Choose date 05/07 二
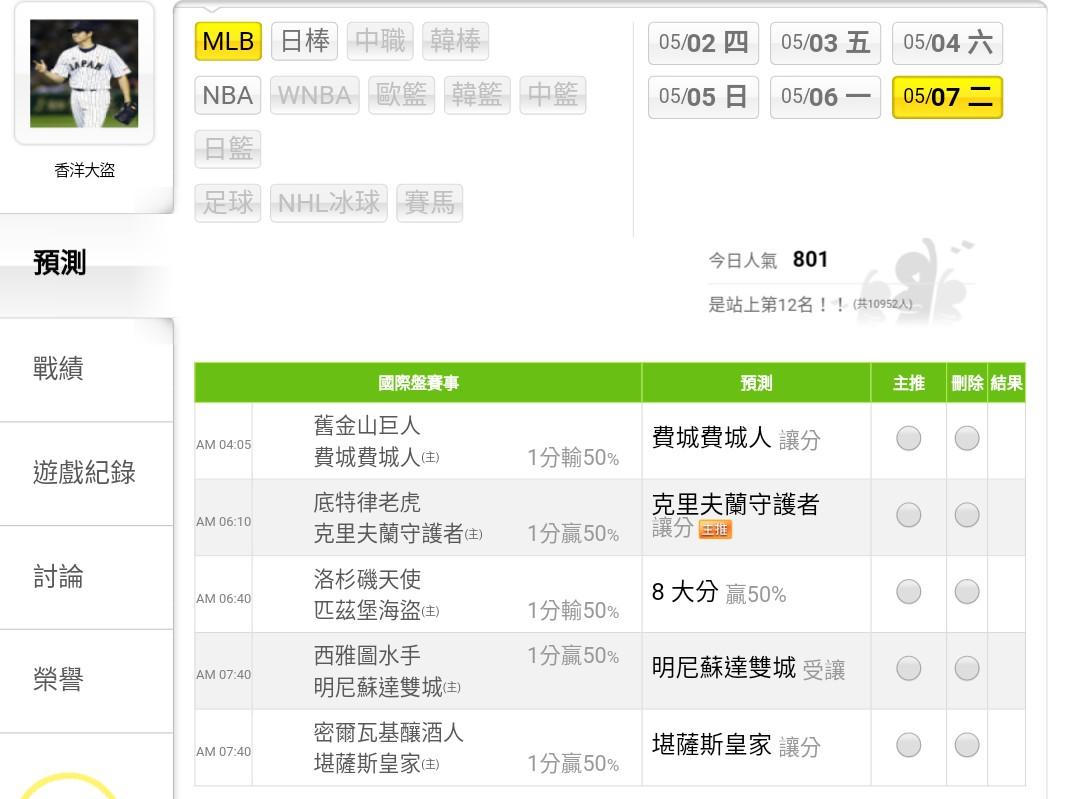The image size is (1080, 799). pos(947,97)
